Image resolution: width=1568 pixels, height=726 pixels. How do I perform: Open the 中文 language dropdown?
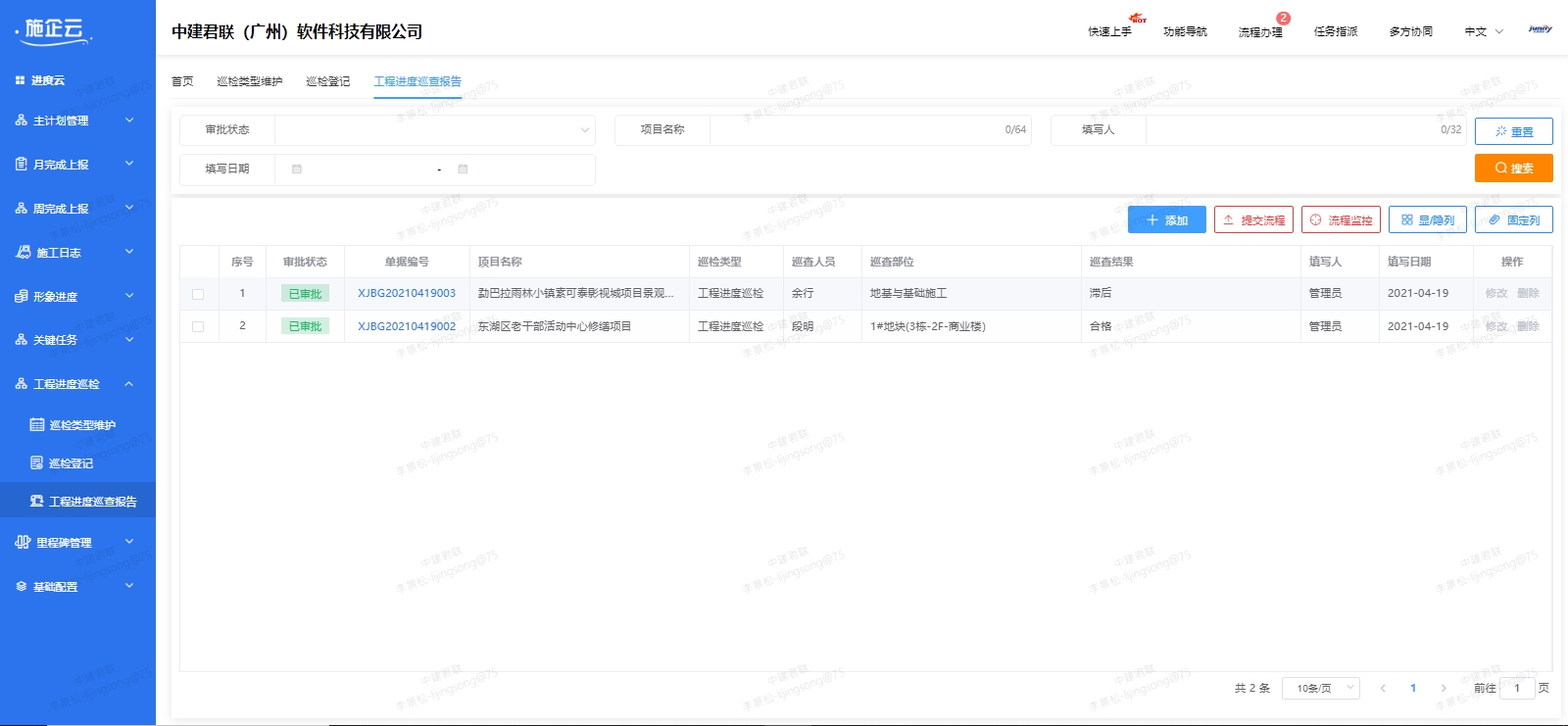[x=1484, y=31]
